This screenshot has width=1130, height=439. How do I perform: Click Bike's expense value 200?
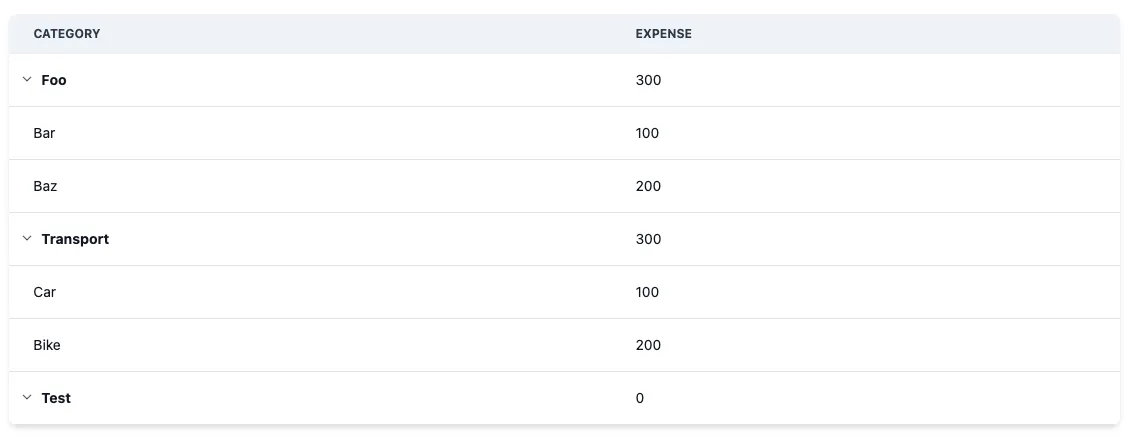(648, 345)
